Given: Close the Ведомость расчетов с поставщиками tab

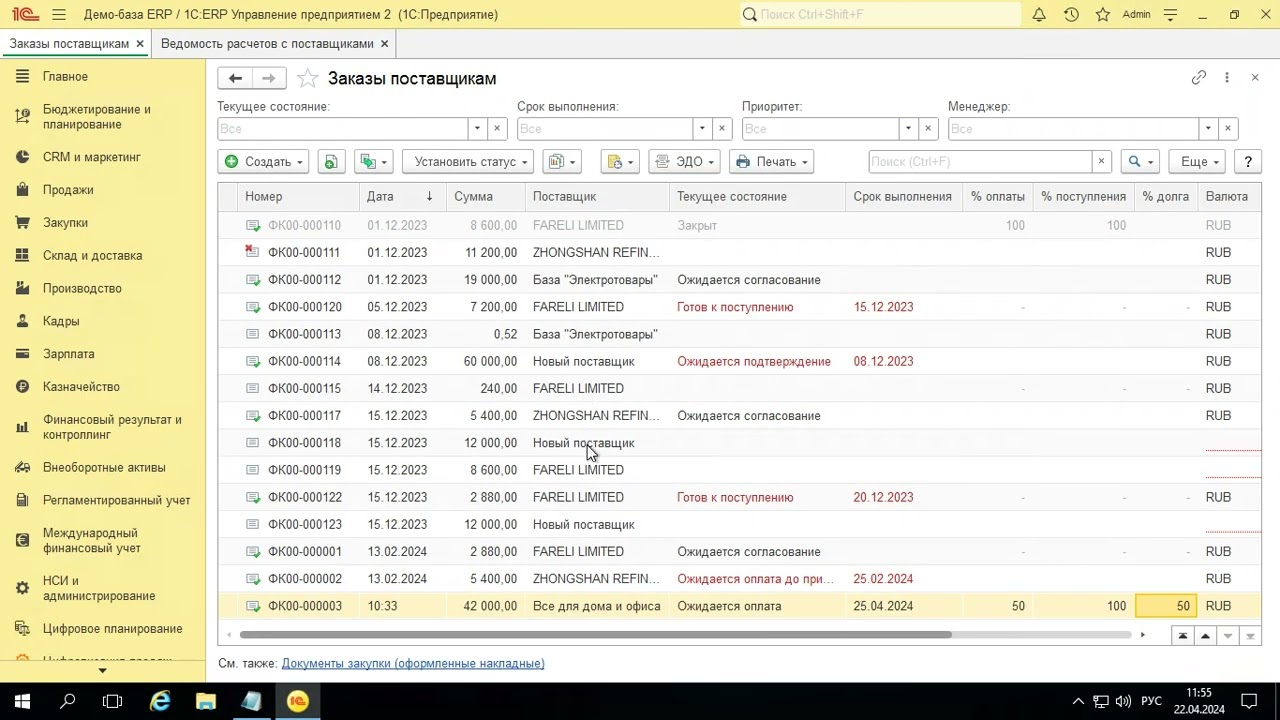Looking at the screenshot, I should [x=385, y=44].
